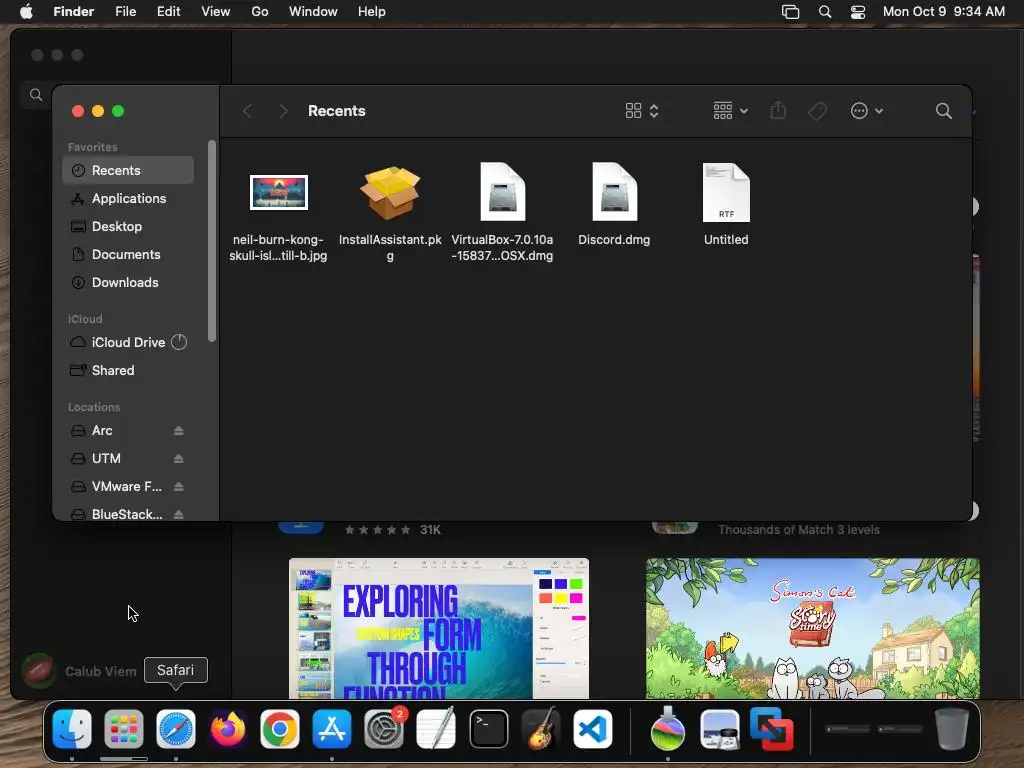Click the Share toolbar button
Viewport: 1024px width, 768px height.
point(778,111)
